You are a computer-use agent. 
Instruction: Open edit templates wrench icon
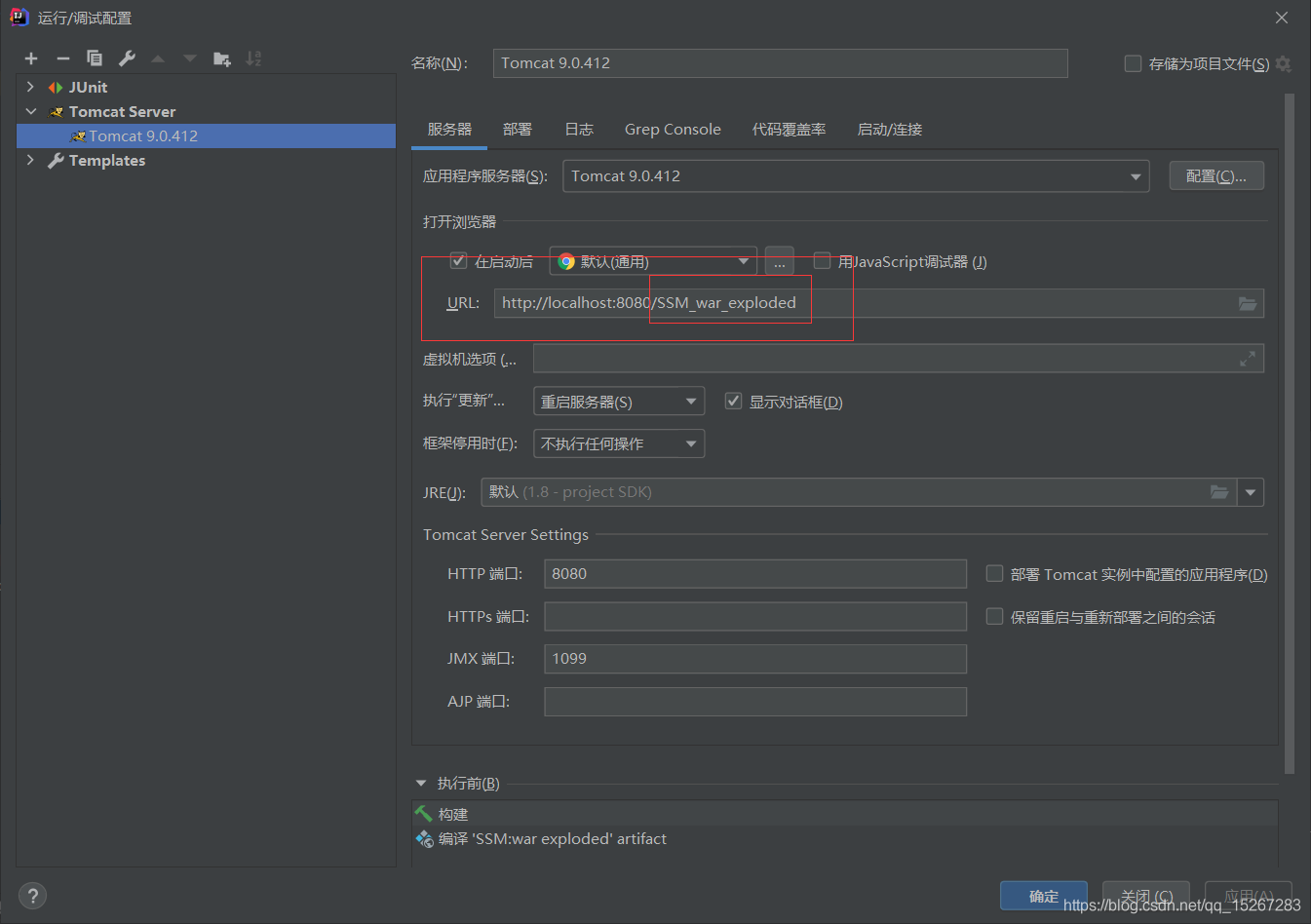127,58
